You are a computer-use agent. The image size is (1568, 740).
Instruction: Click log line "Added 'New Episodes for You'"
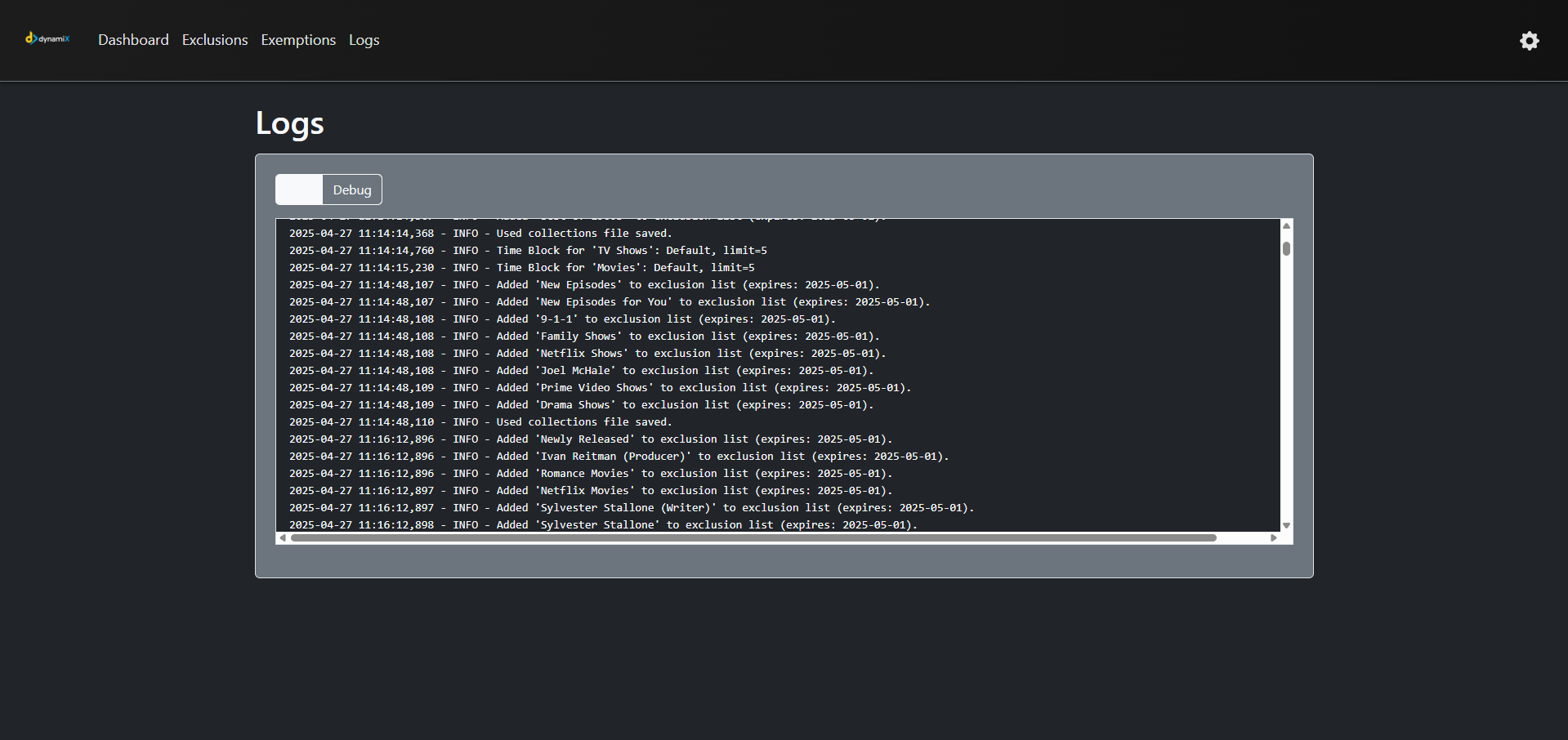pyautogui.click(x=610, y=302)
